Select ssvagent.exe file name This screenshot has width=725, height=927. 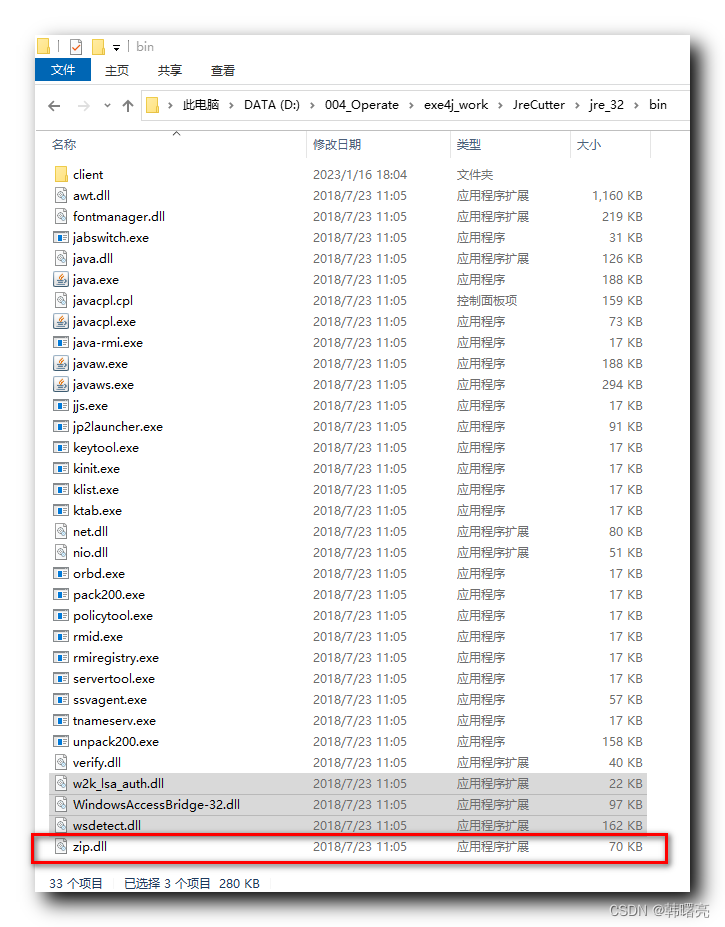pyautogui.click(x=110, y=699)
